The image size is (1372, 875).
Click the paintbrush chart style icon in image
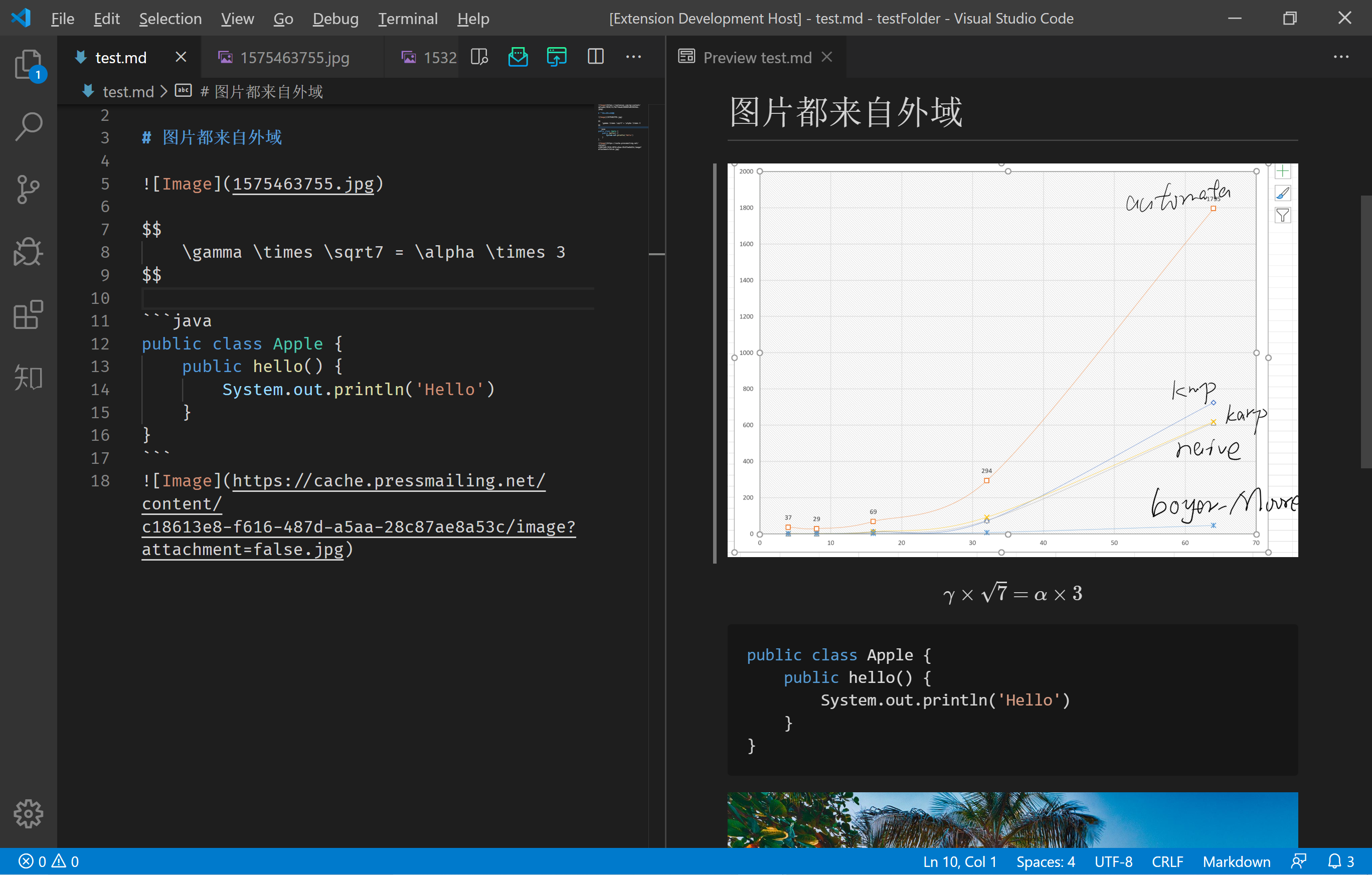[x=1283, y=193]
